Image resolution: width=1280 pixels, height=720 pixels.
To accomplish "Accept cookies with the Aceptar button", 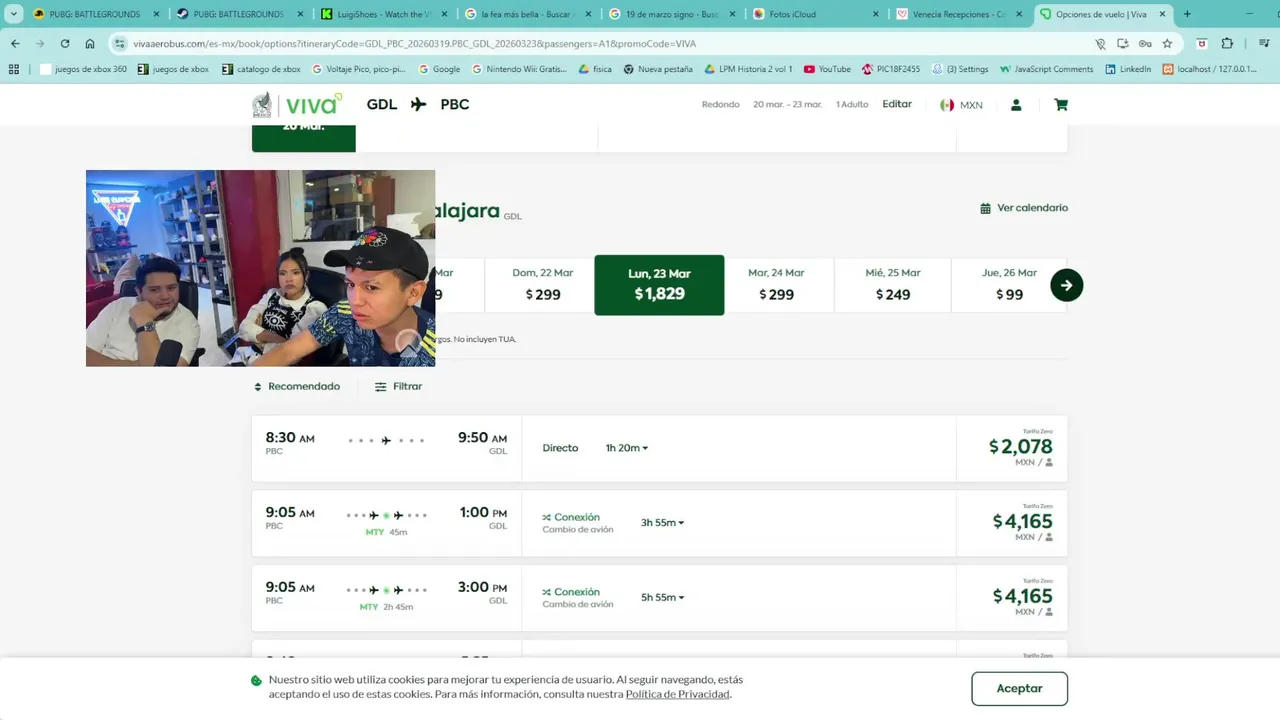I will 1019,689.
